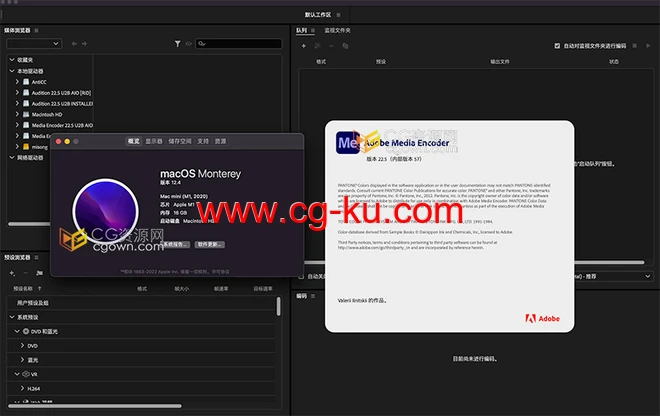660x416 pixels.
Task: Click the macOS Monterey wallpaper circle image
Action: click(x=106, y=211)
